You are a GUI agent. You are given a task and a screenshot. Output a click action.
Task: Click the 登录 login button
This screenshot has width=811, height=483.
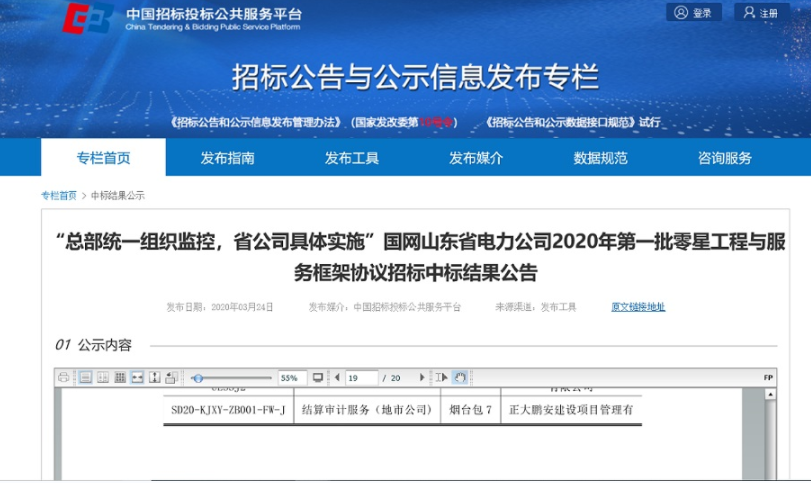694,13
